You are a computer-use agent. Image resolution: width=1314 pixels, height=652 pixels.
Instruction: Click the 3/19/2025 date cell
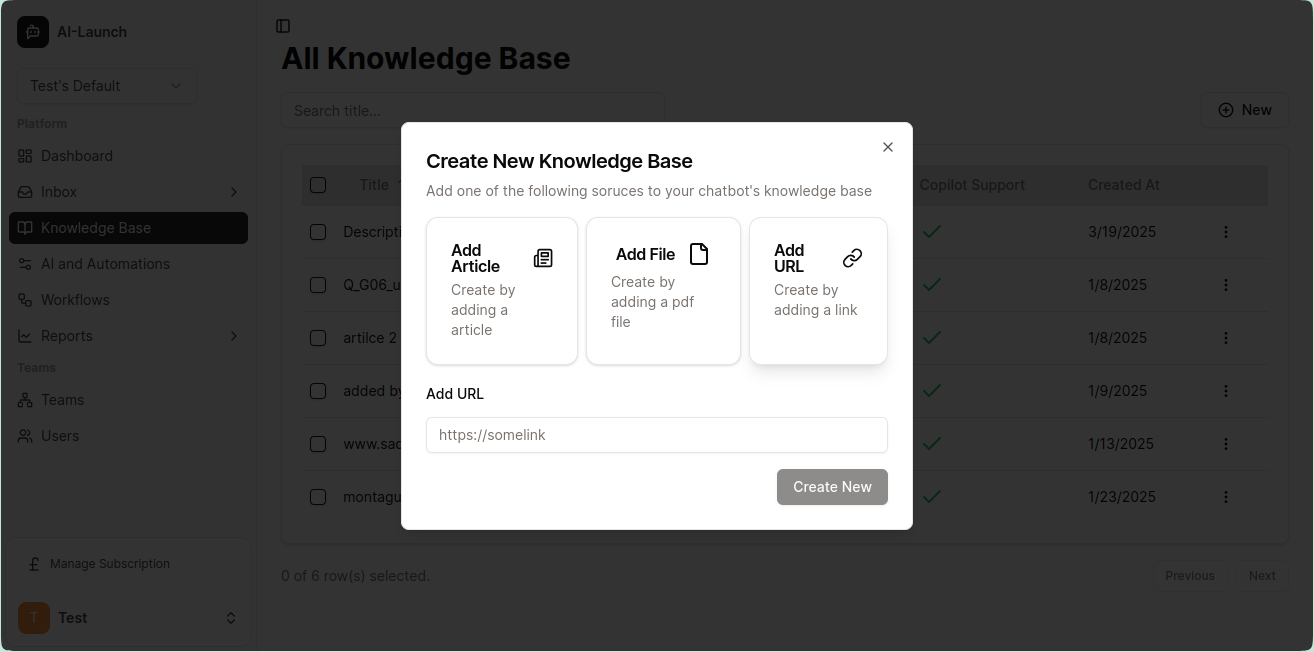click(x=1122, y=232)
